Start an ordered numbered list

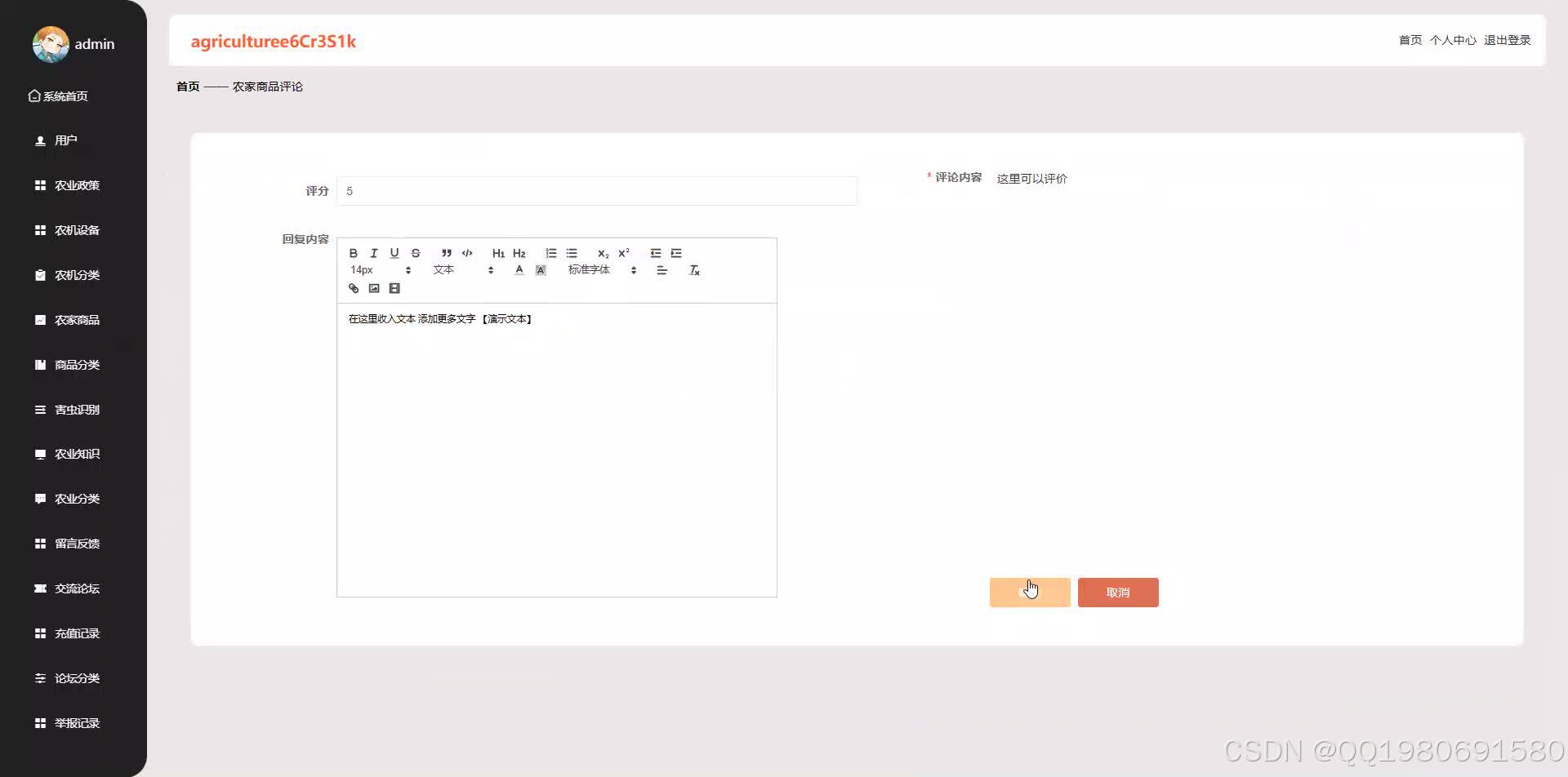pyautogui.click(x=551, y=253)
